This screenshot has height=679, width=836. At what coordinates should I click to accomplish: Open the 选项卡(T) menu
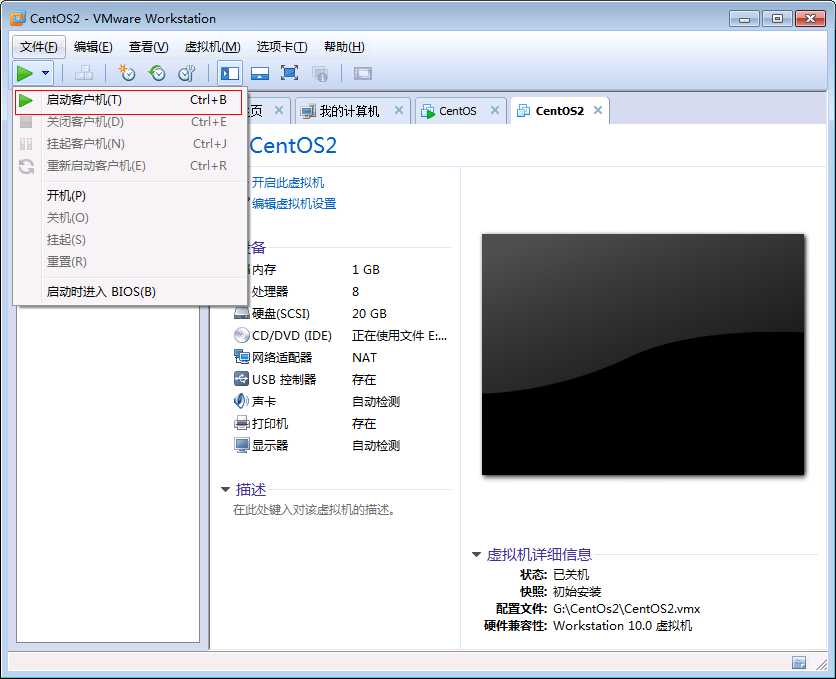coord(282,47)
